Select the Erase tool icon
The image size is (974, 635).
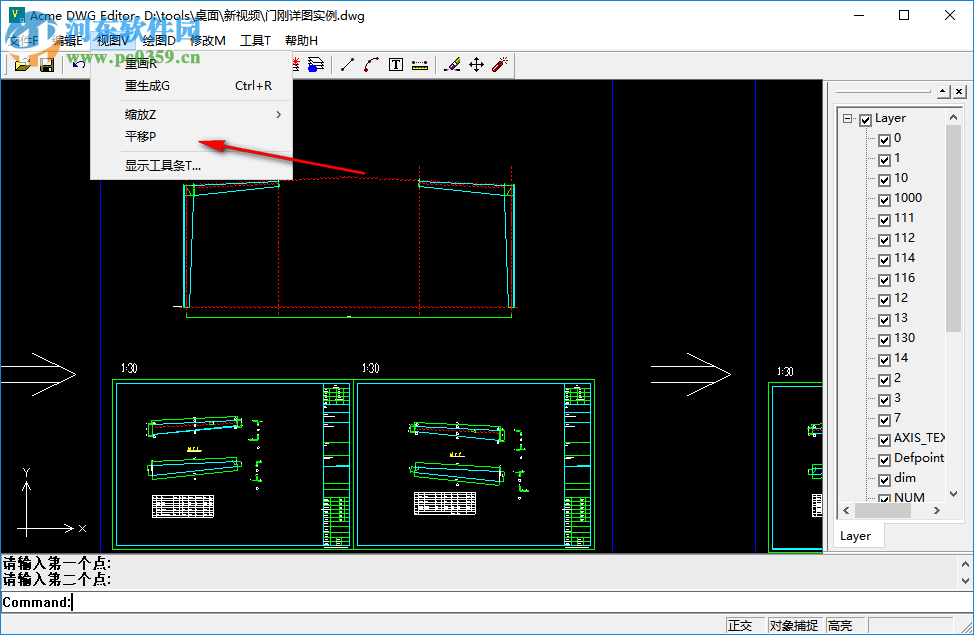[452, 64]
